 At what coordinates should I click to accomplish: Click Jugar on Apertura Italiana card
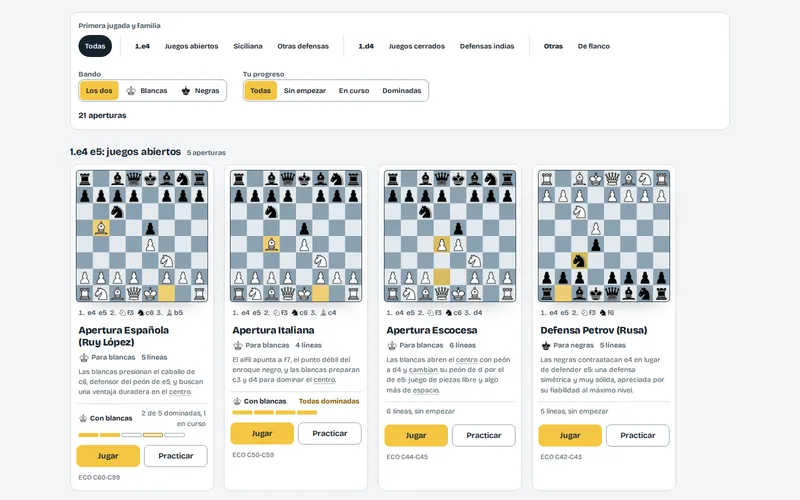click(262, 433)
